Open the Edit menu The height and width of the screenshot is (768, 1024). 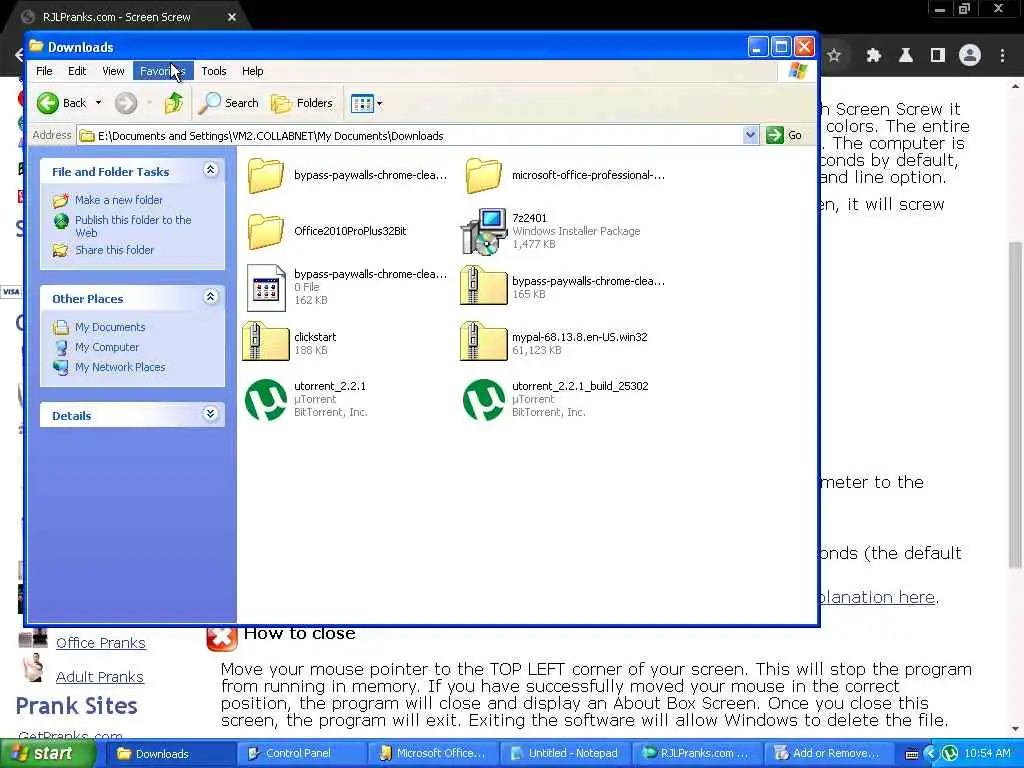(x=77, y=71)
